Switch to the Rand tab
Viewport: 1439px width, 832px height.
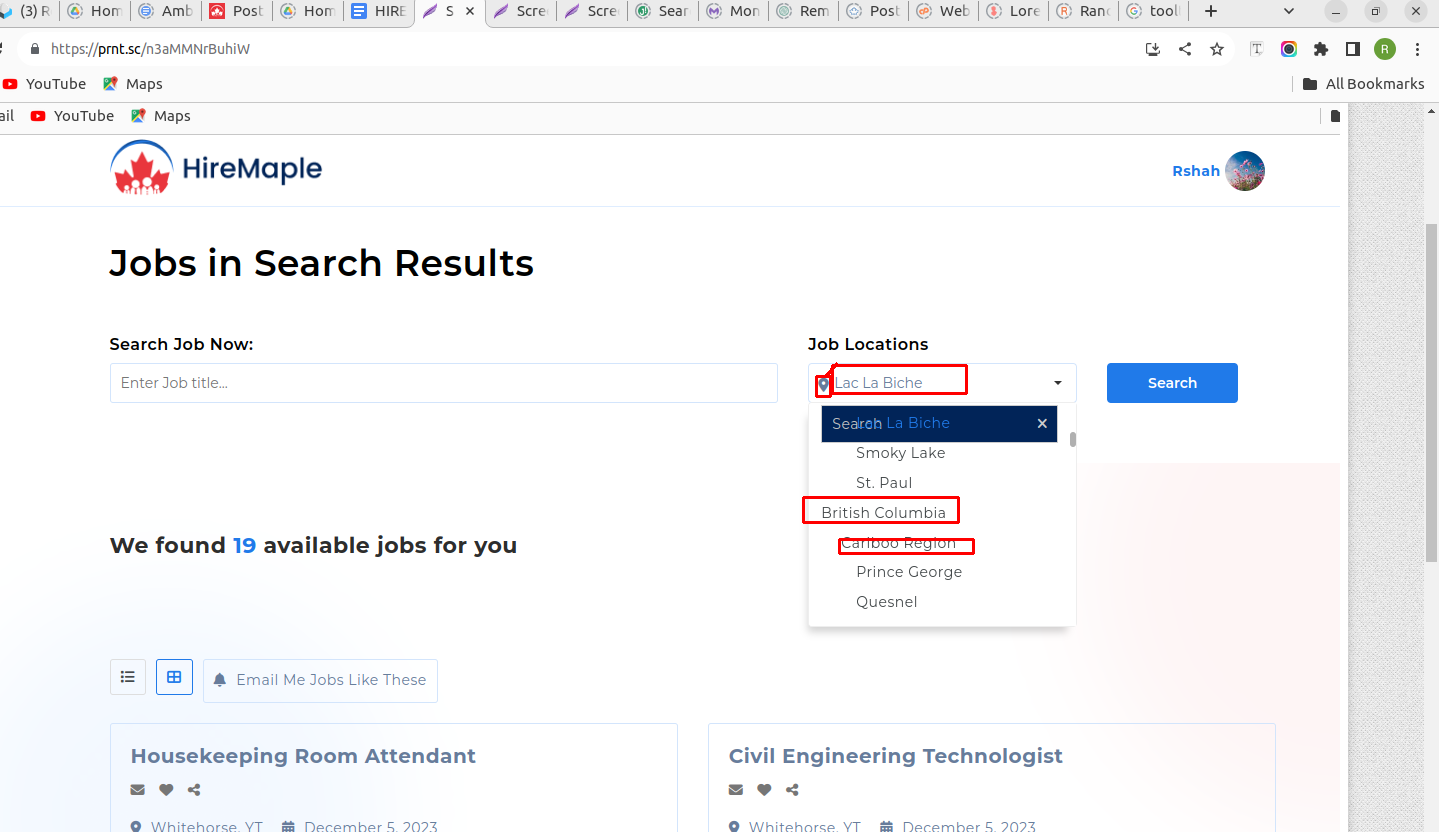[x=1083, y=11]
